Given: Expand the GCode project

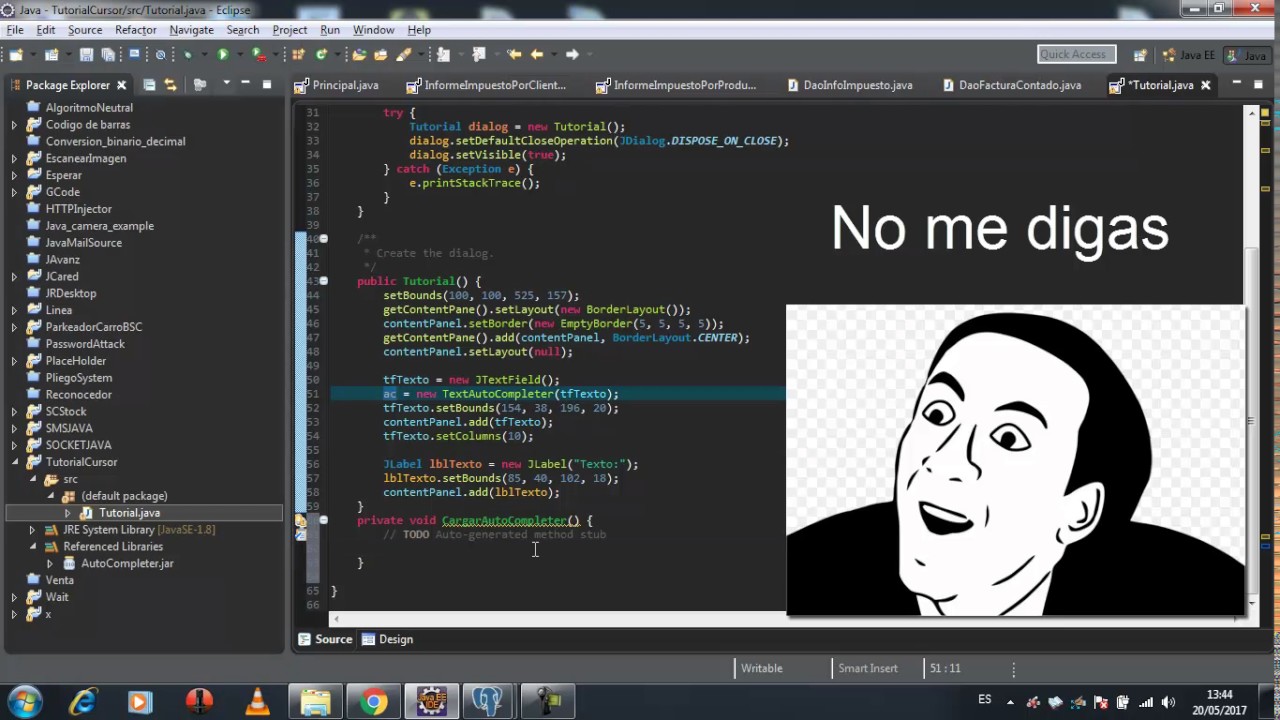Looking at the screenshot, I should coord(14,192).
